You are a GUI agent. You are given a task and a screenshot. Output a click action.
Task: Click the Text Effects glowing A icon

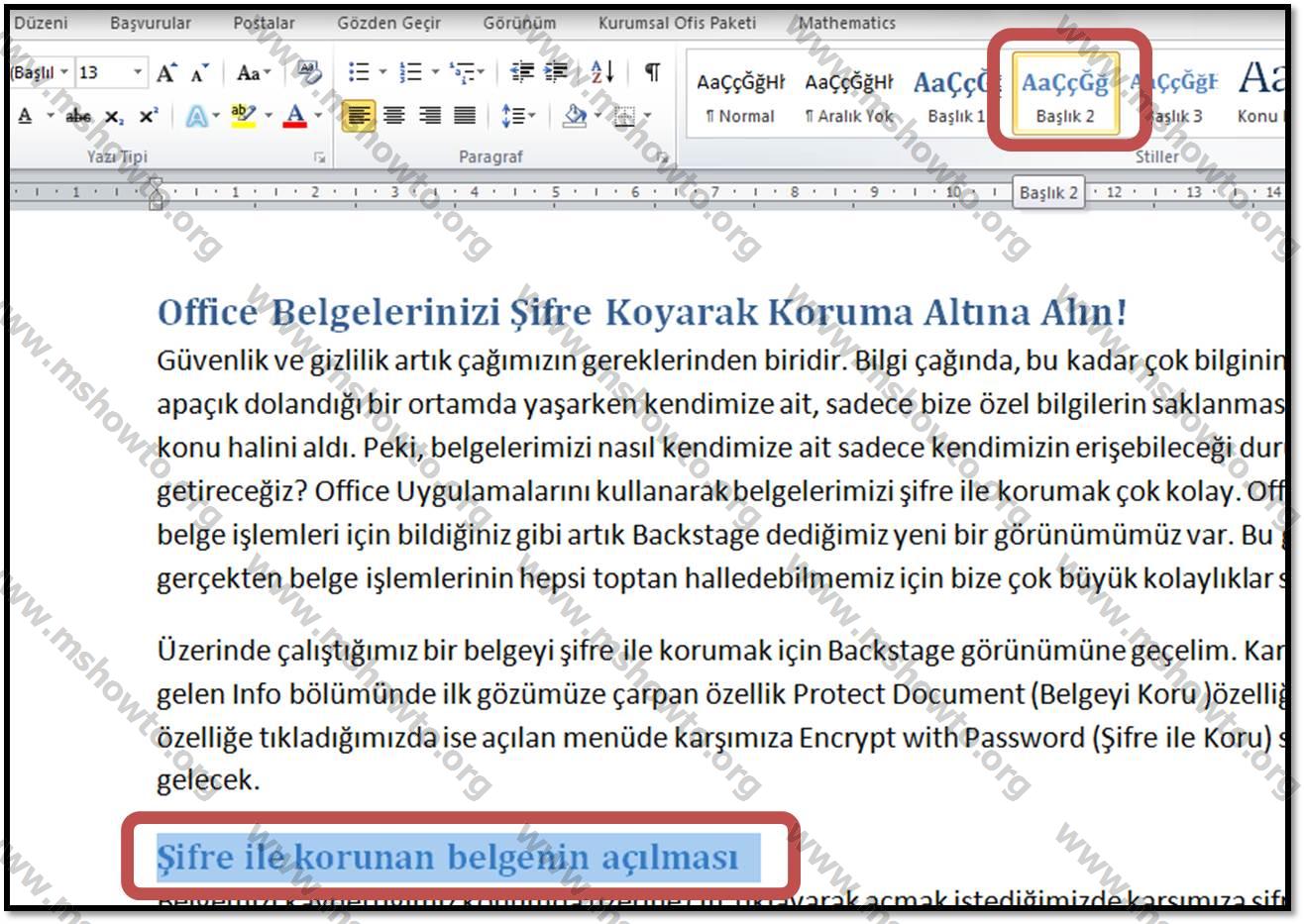click(196, 117)
